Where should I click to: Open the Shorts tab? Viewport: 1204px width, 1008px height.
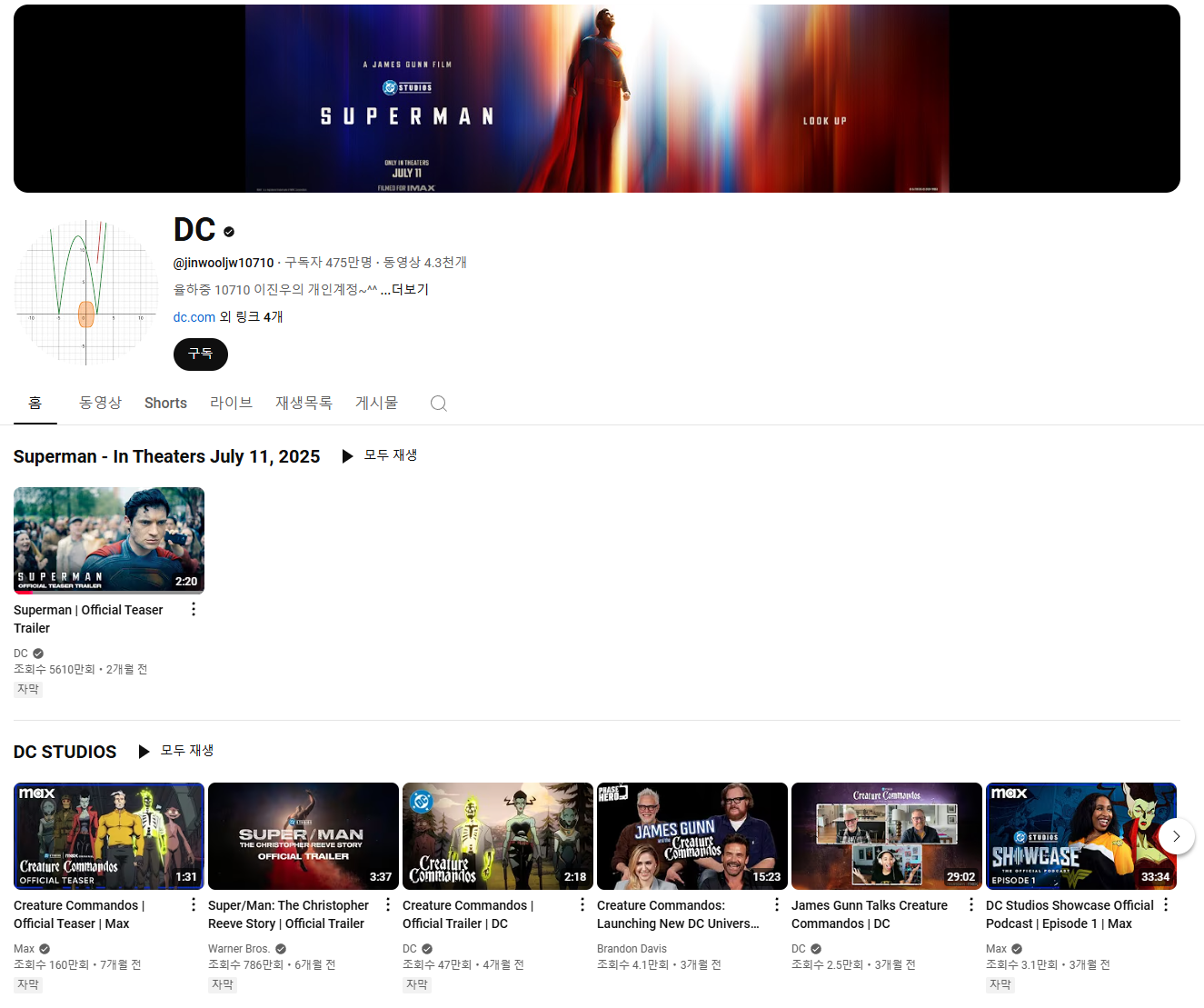[165, 403]
